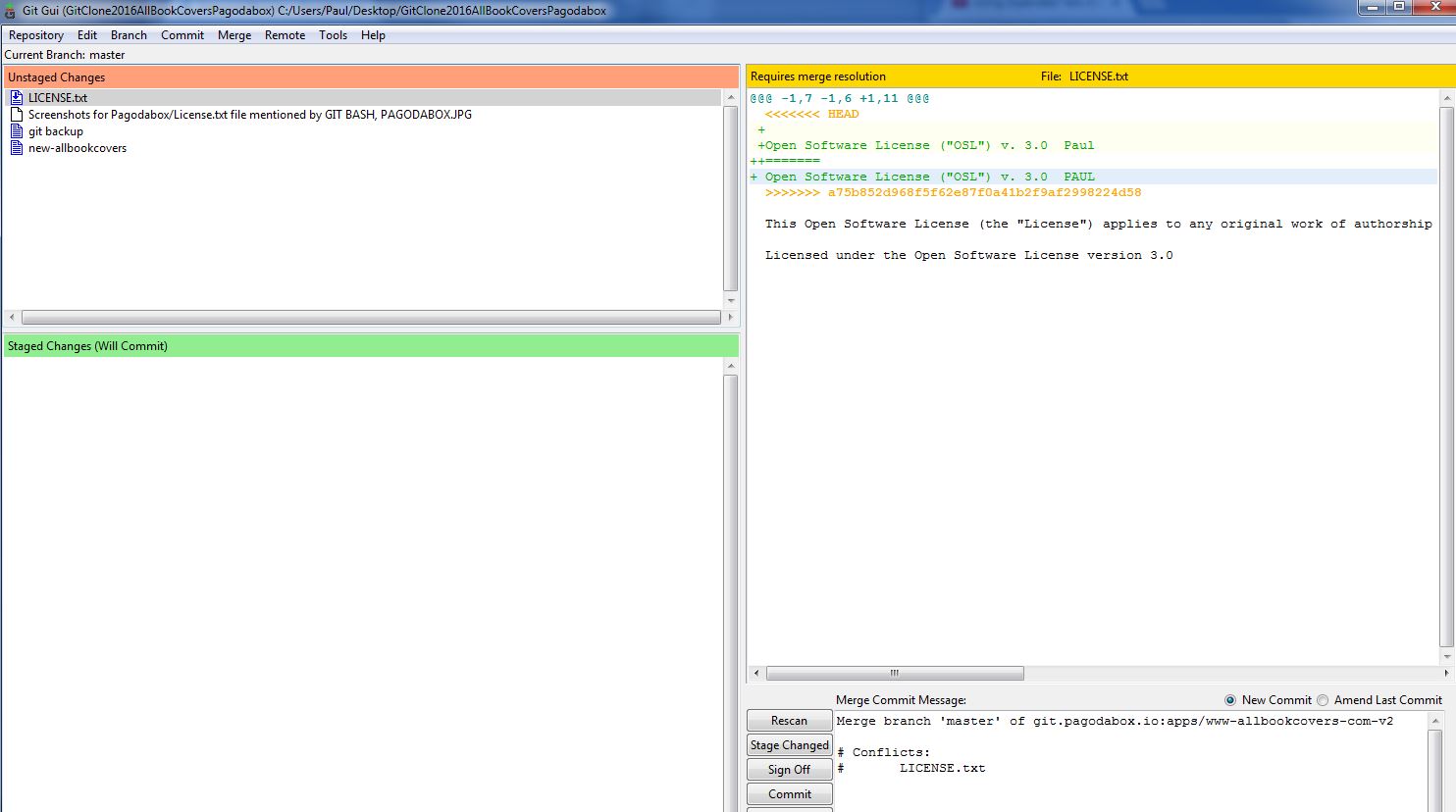Click the diff line ending with Paul
The height and width of the screenshot is (812, 1456).
(925, 145)
